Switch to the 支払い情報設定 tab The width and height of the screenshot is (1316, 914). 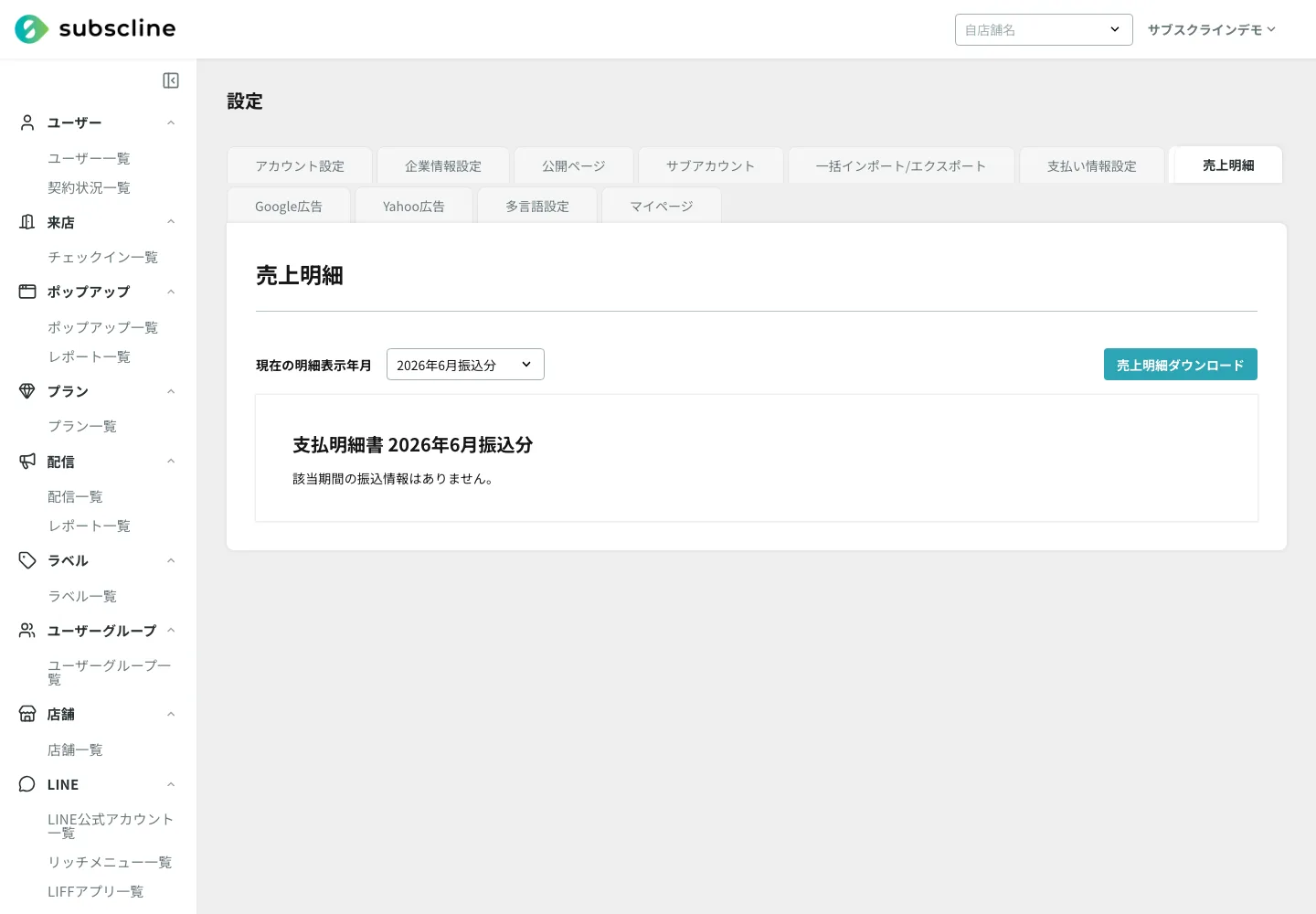click(x=1092, y=165)
